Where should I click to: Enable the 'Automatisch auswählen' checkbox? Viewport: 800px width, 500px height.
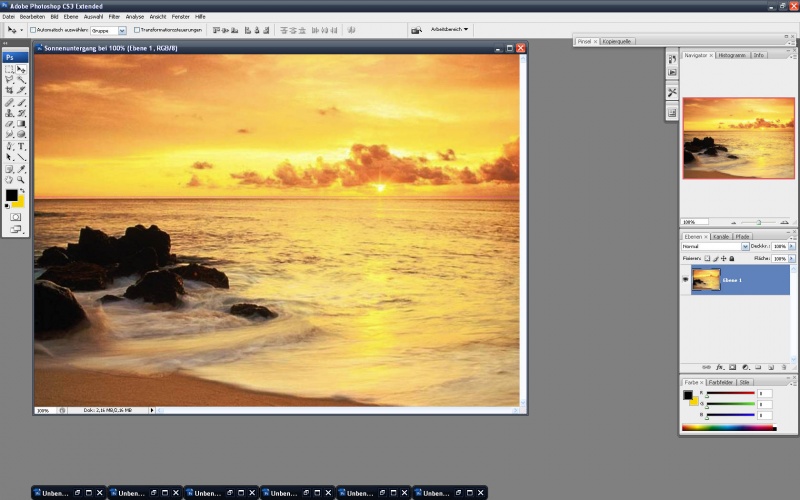coord(33,30)
